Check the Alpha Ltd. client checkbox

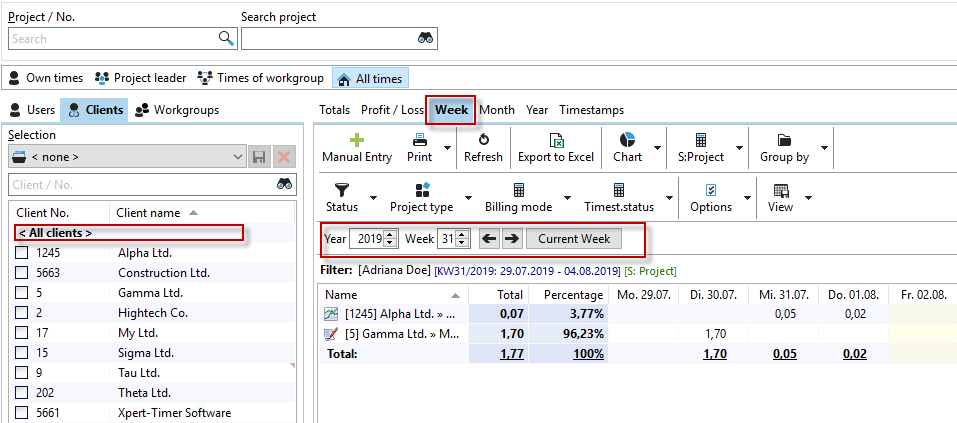(21, 253)
